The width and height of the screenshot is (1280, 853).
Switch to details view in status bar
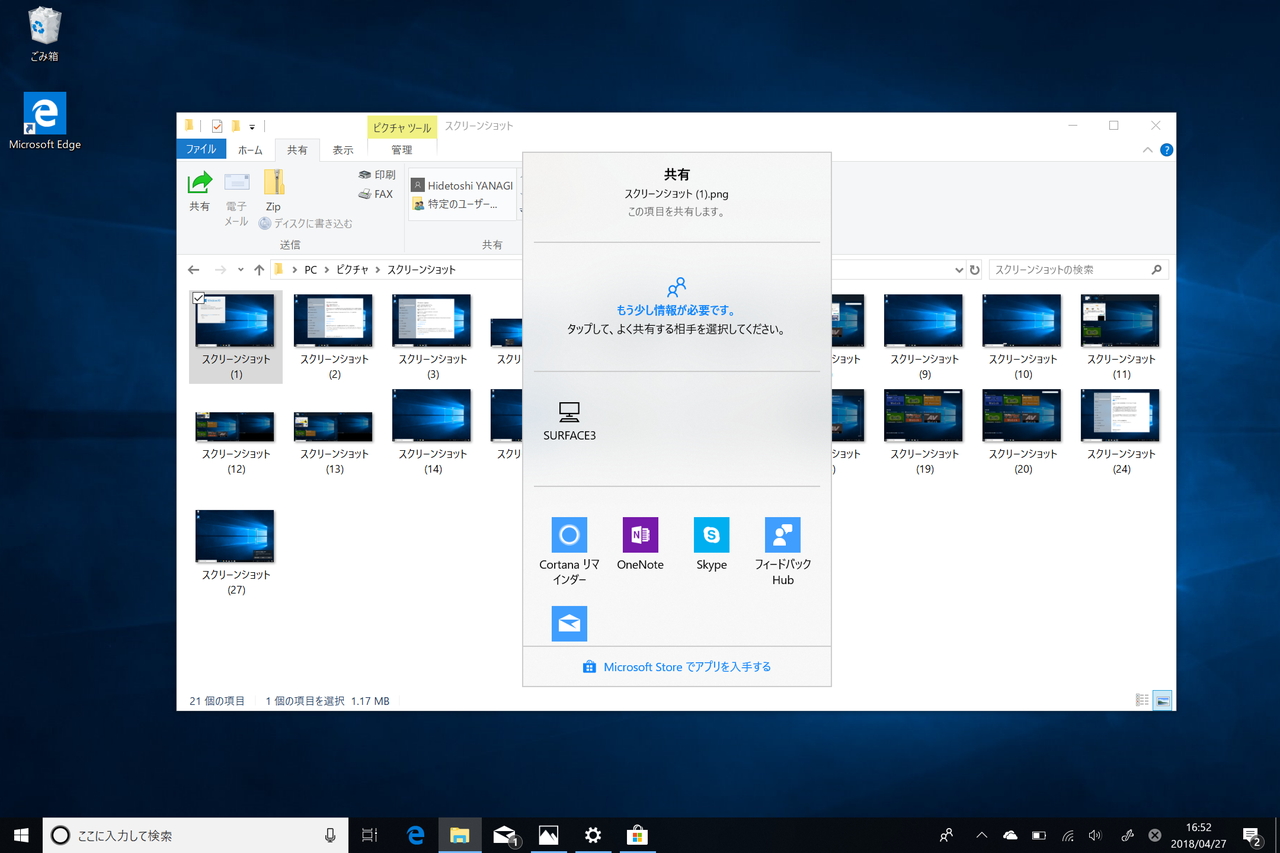(x=1142, y=701)
